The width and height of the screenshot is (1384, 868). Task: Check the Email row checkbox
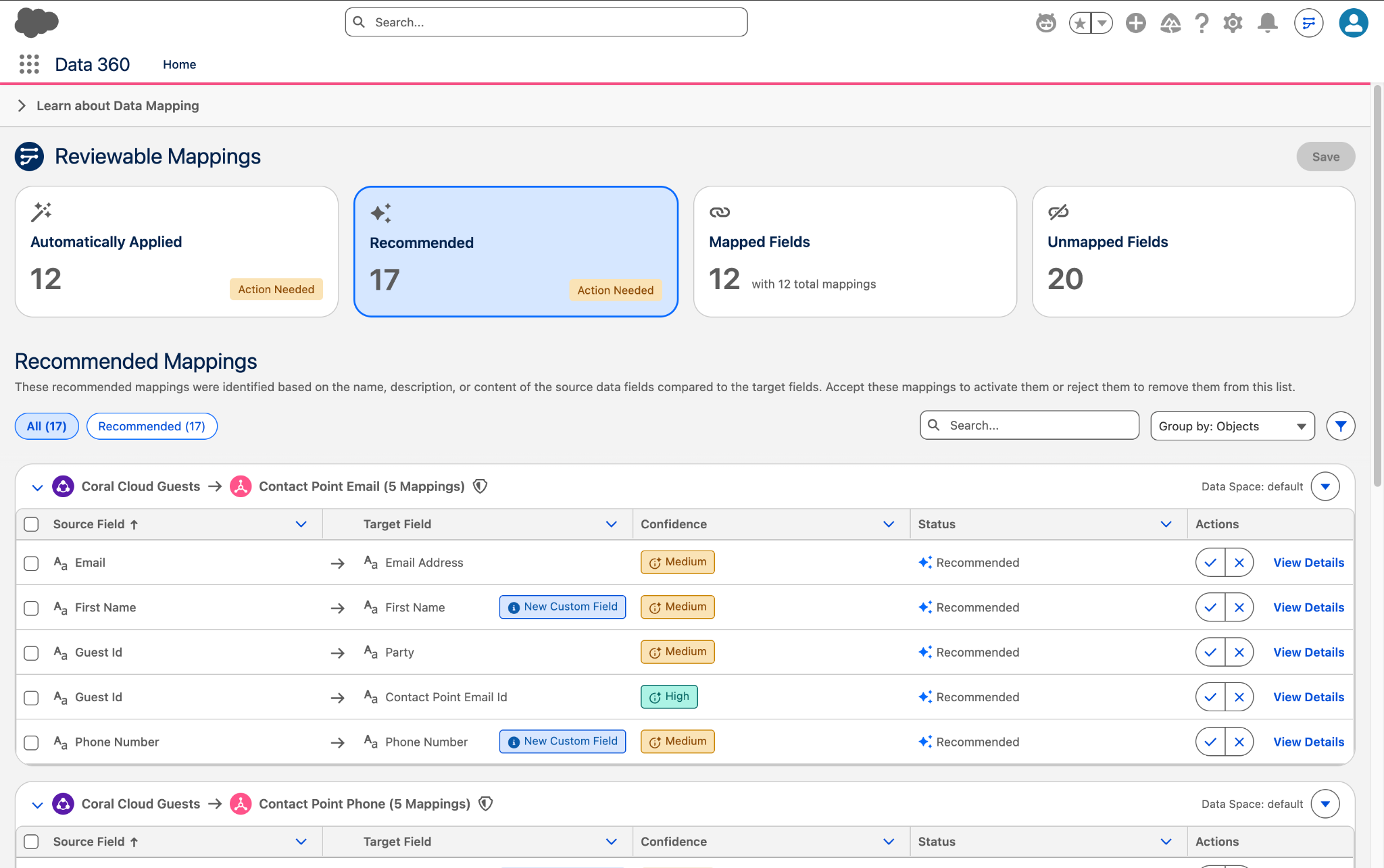pyautogui.click(x=31, y=563)
